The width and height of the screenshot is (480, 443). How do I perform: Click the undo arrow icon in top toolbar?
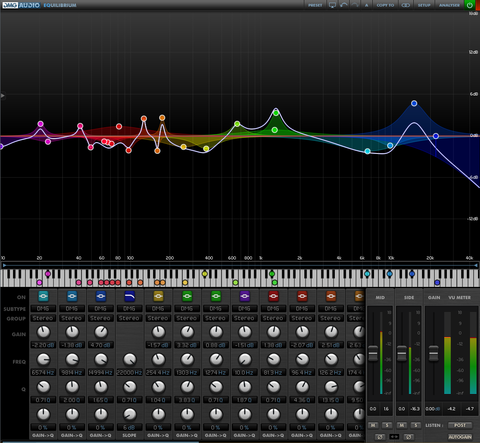[344, 5]
